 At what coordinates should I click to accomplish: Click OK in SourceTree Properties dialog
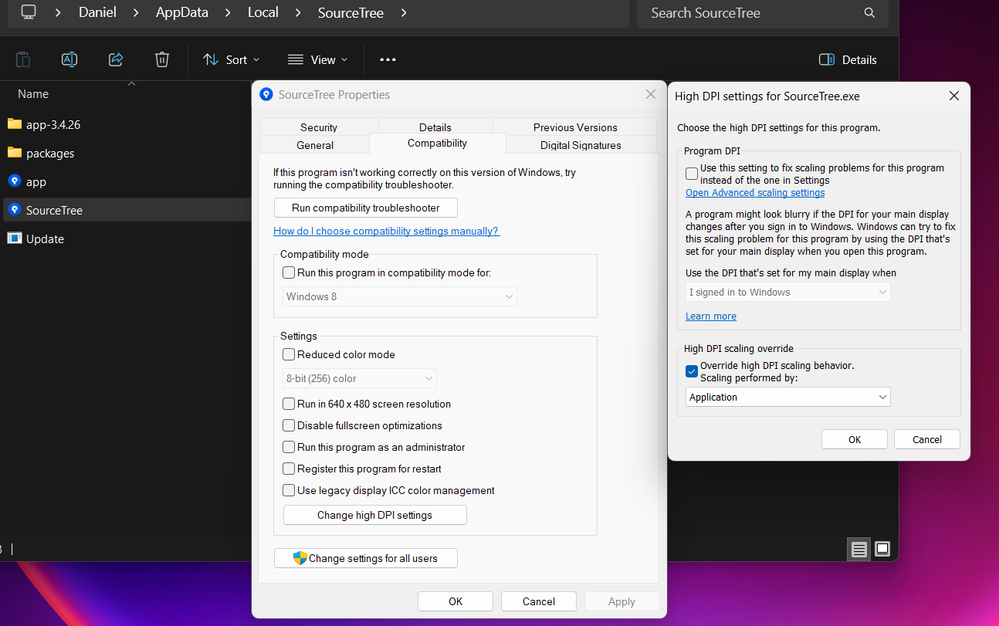coord(455,601)
